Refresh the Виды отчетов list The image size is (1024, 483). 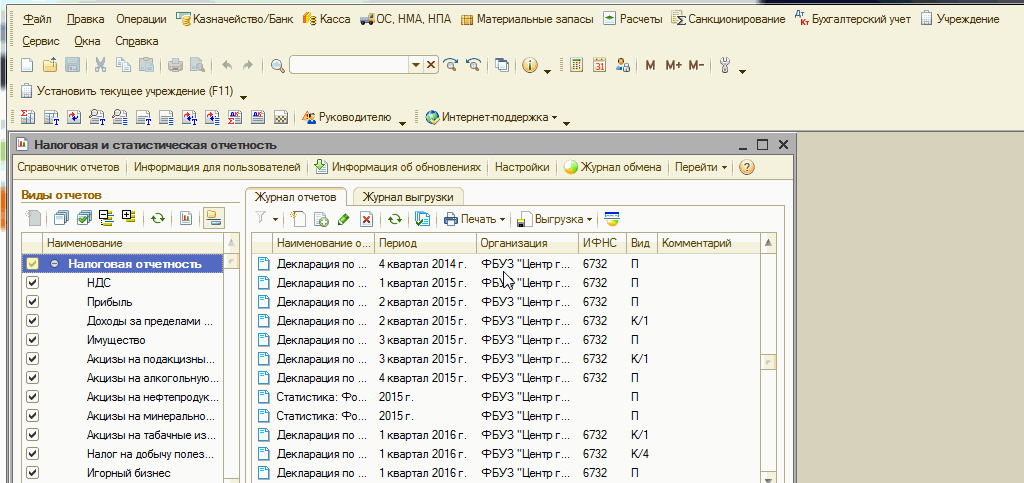[x=157, y=218]
